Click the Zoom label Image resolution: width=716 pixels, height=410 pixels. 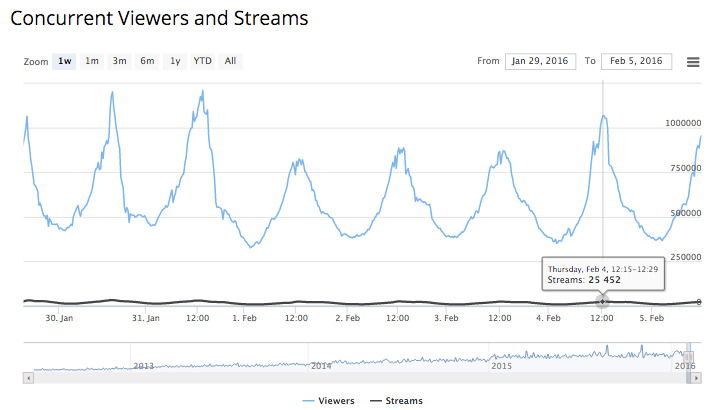pos(36,62)
